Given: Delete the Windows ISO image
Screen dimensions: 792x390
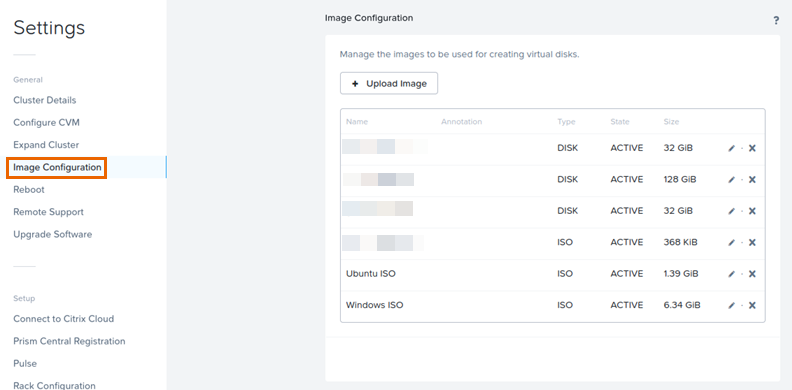Looking at the screenshot, I should [x=752, y=305].
